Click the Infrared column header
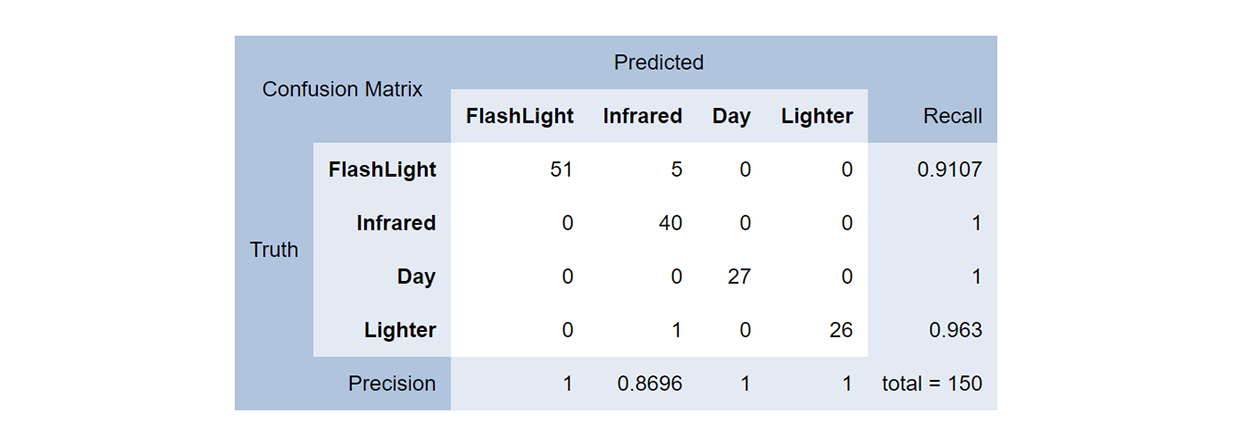 coord(642,116)
